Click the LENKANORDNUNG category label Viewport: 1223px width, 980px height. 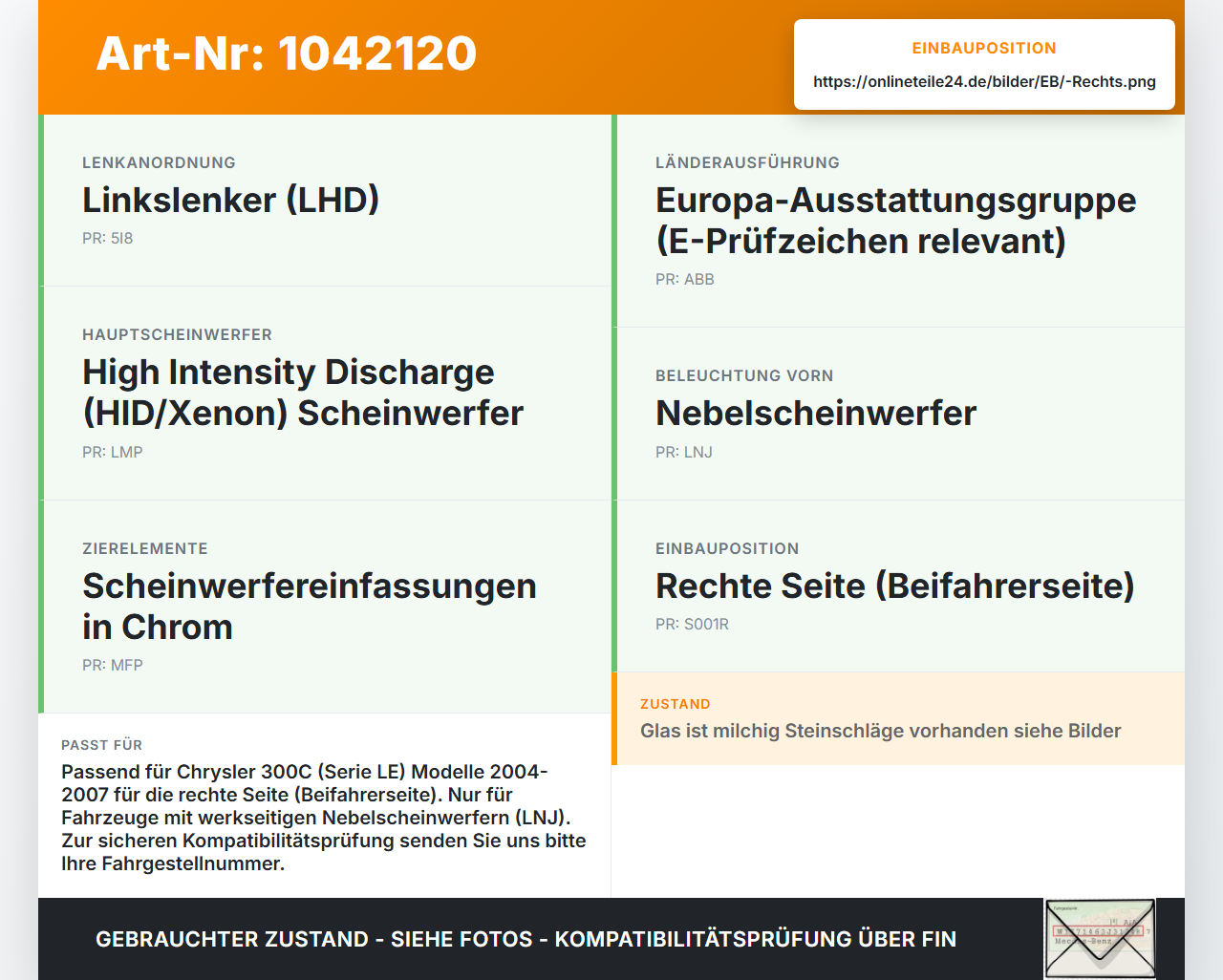[159, 162]
